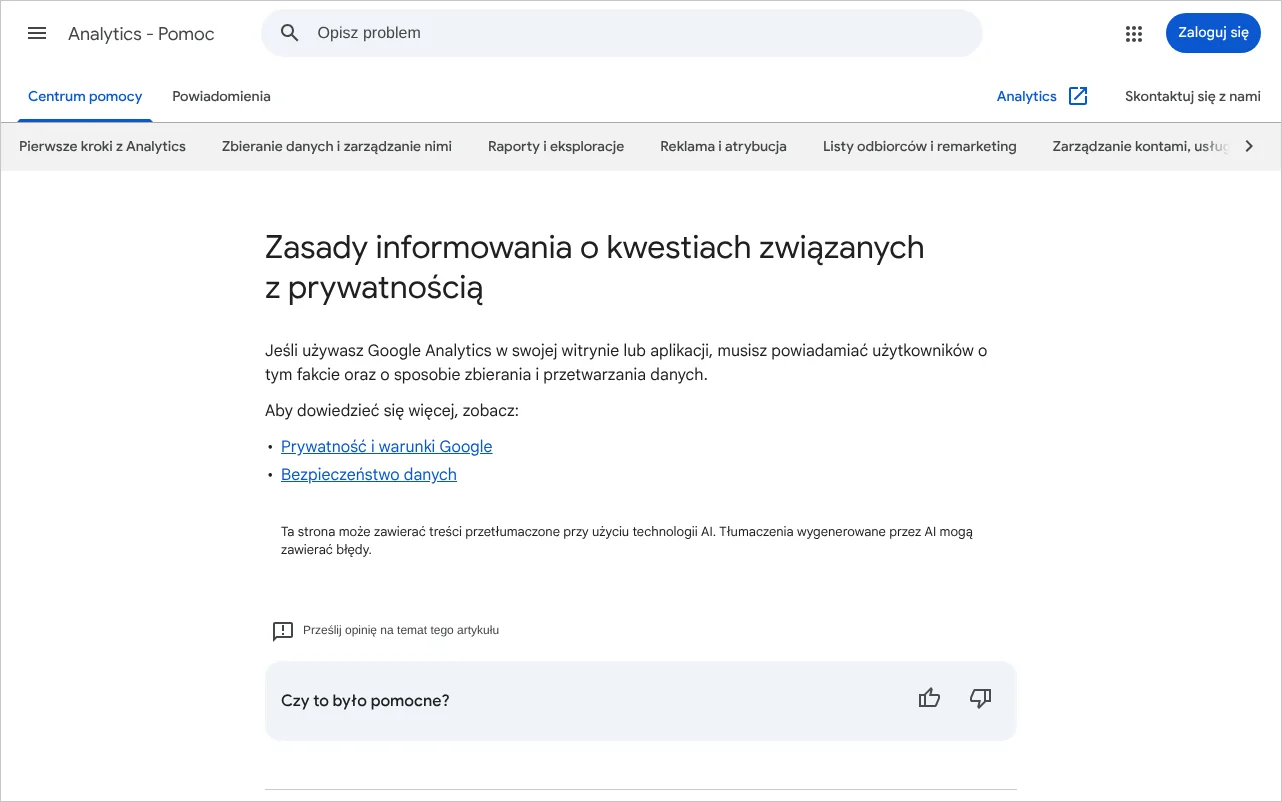Open the Google apps grid
This screenshot has width=1282, height=802.
(x=1133, y=33)
